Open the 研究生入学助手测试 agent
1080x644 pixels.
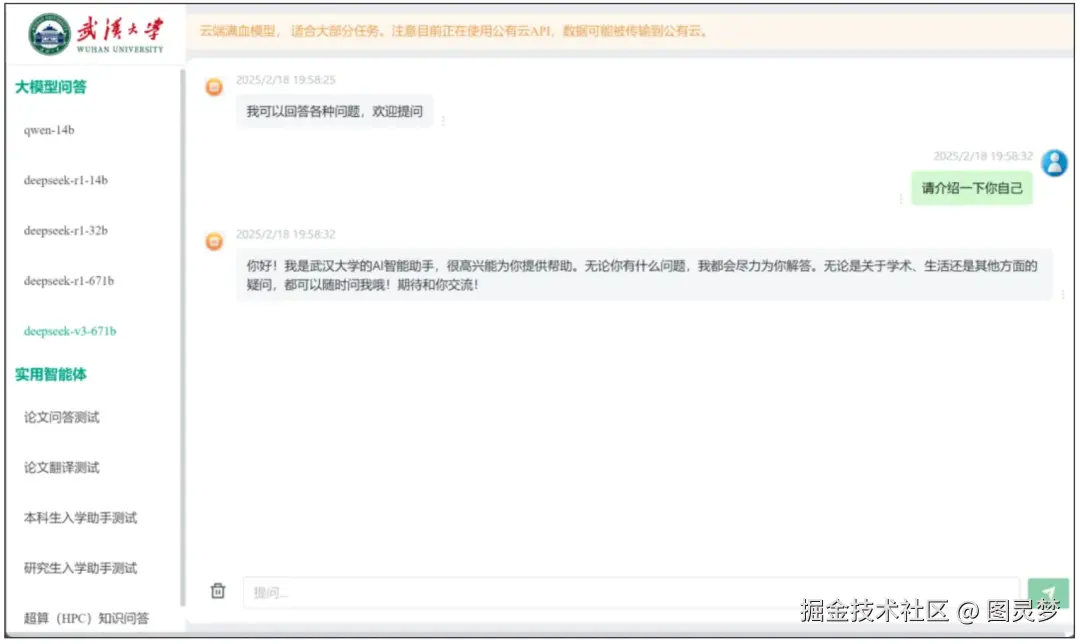point(78,568)
